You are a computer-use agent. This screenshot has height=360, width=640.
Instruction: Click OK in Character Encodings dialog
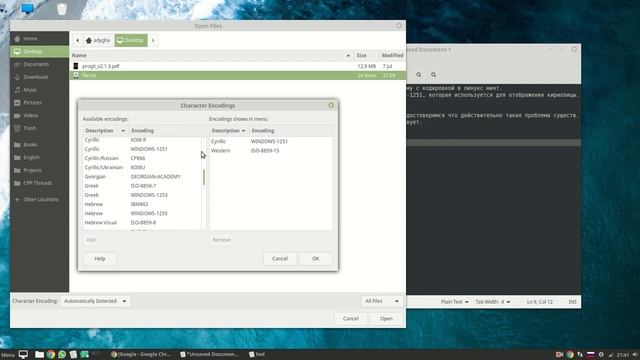click(x=316, y=259)
